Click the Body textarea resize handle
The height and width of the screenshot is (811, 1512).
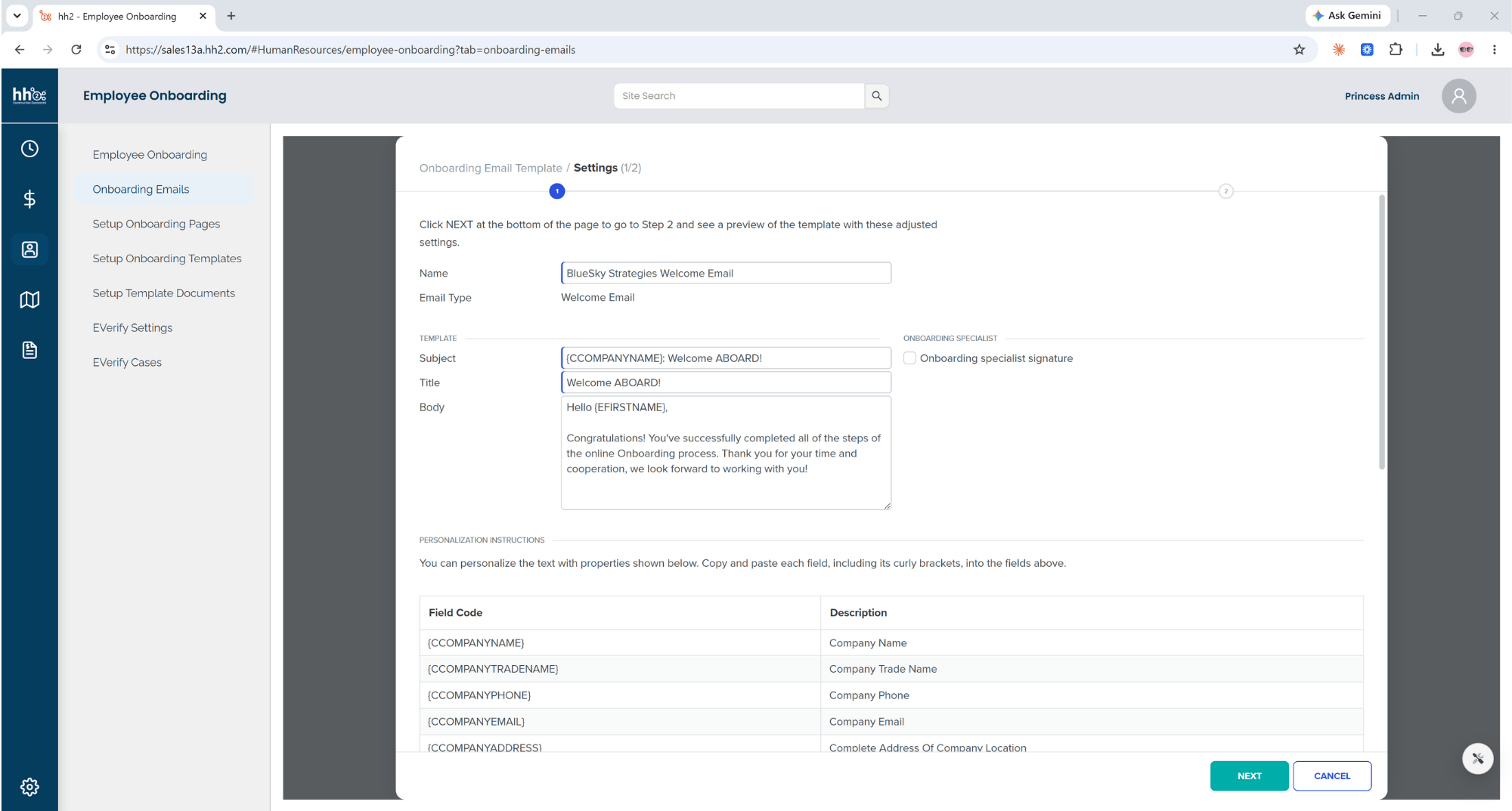[x=887, y=506]
